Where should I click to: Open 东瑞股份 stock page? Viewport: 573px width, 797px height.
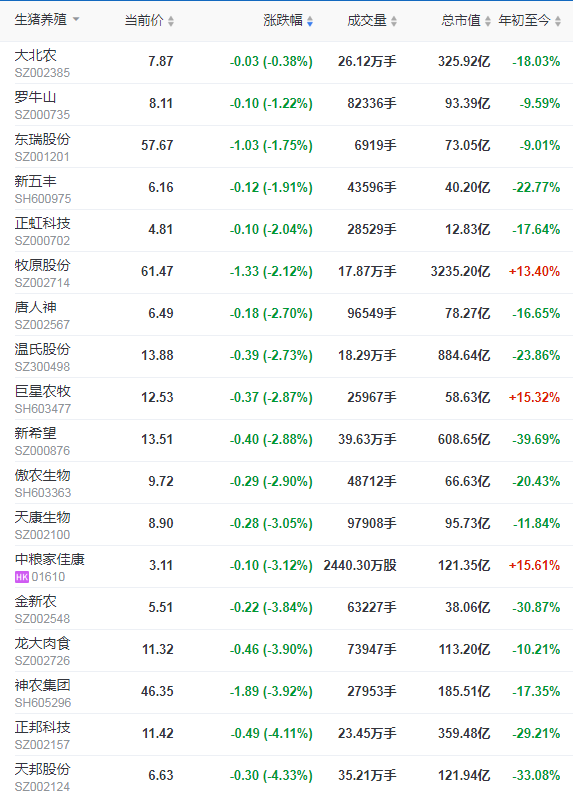click(x=43, y=139)
